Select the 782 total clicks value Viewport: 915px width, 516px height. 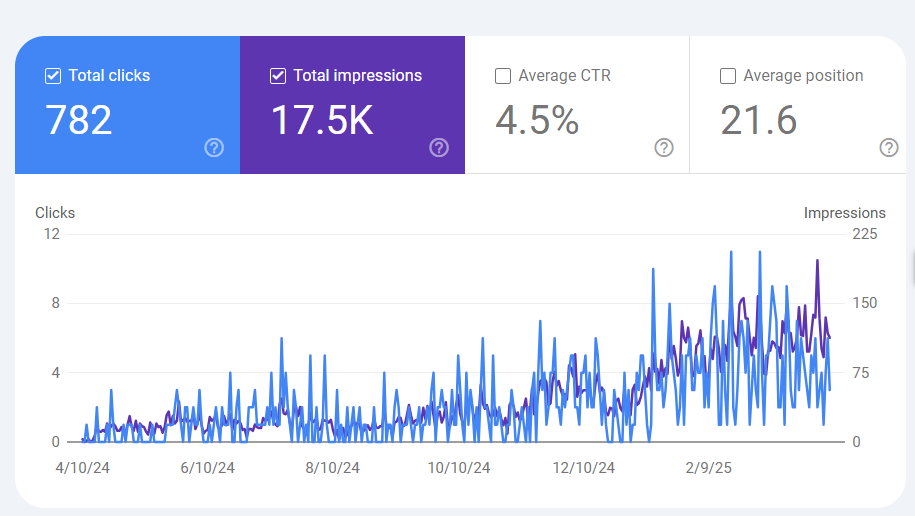[x=79, y=121]
